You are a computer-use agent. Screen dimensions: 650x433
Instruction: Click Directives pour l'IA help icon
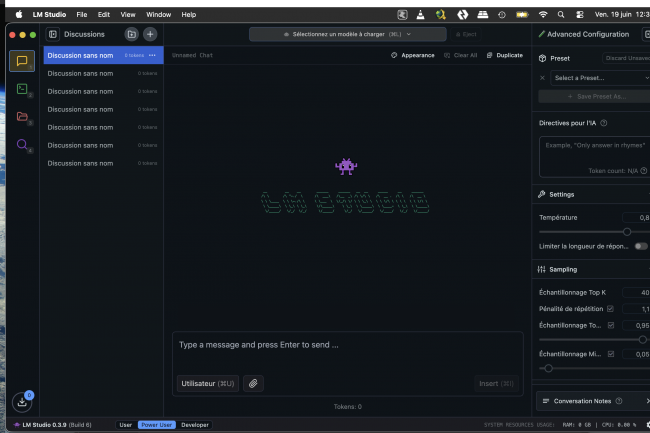point(604,123)
